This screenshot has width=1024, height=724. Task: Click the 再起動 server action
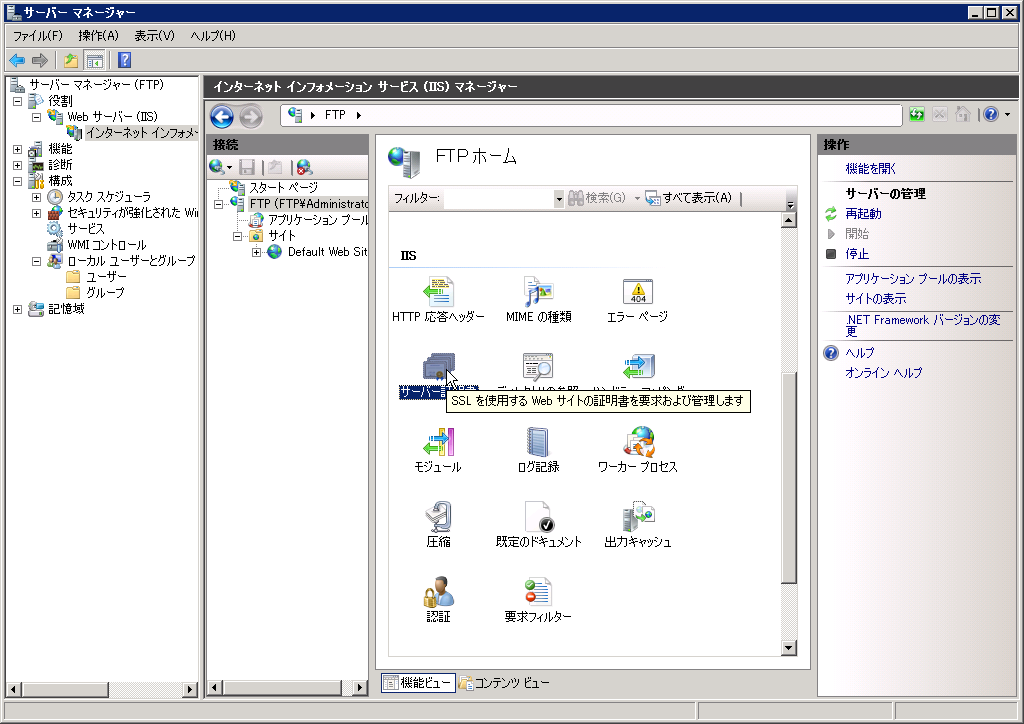863,213
